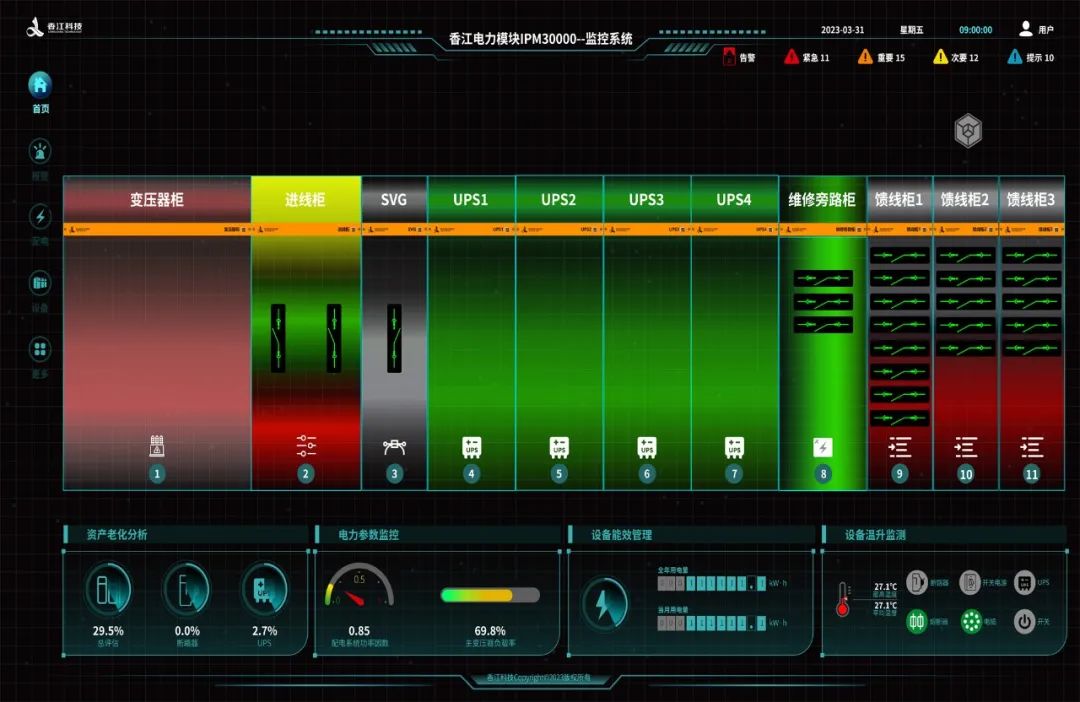Image resolution: width=1080 pixels, height=702 pixels.
Task: Click the green 电缆 icon in temperature panel
Action: coord(970,621)
